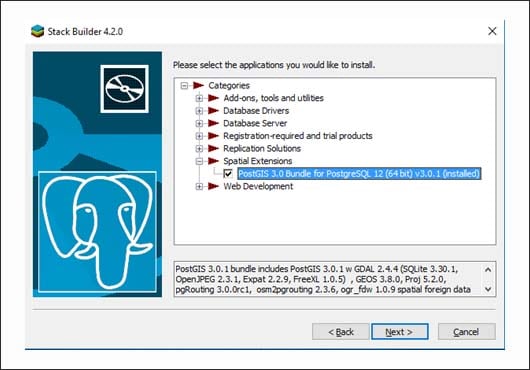Expand the Database Server node
Screen dimensions: 530x370
(199, 123)
